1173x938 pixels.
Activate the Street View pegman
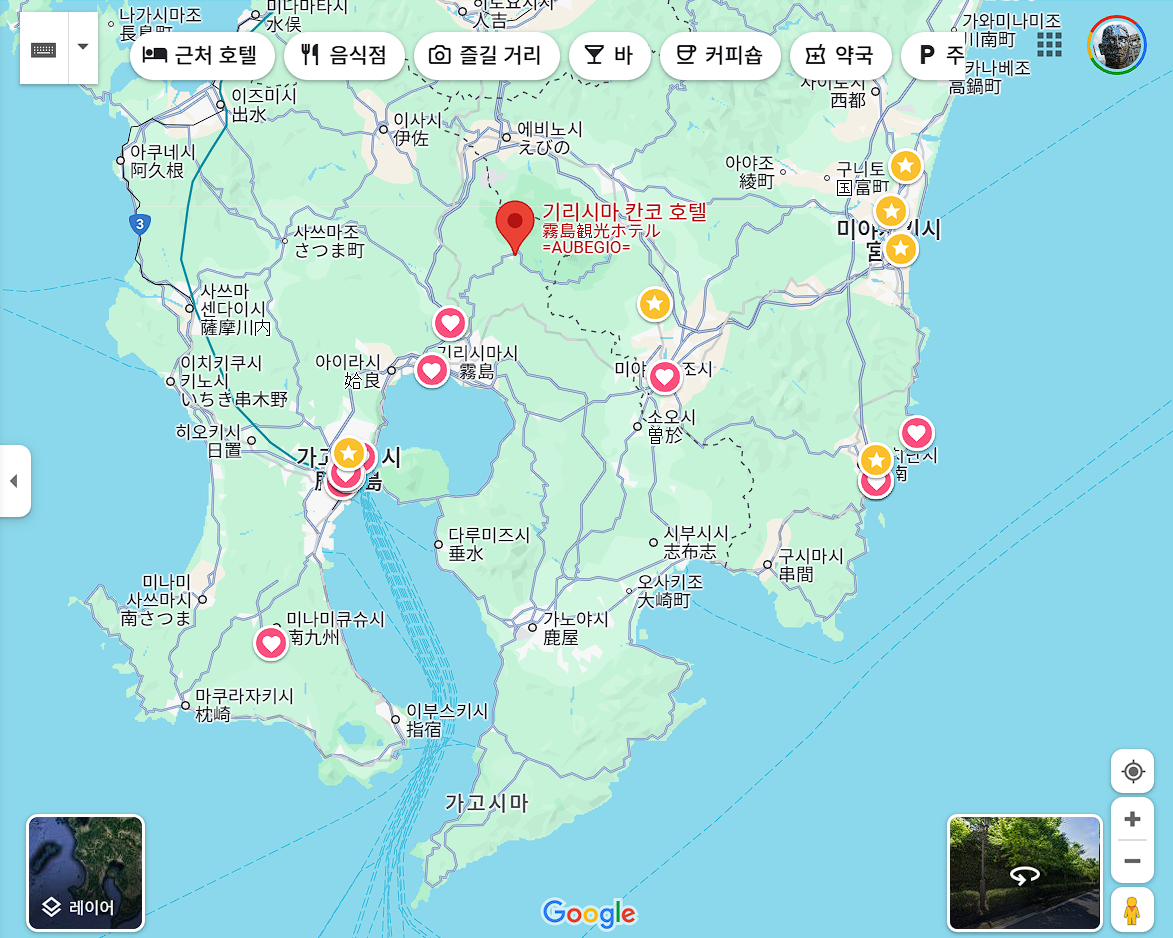[x=1133, y=910]
